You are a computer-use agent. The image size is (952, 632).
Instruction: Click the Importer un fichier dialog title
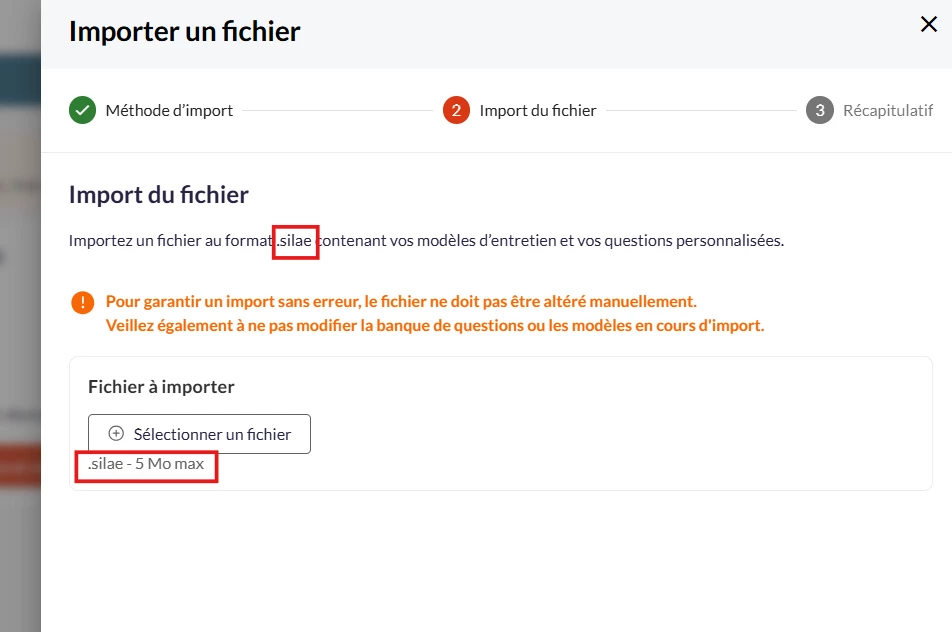tap(185, 31)
